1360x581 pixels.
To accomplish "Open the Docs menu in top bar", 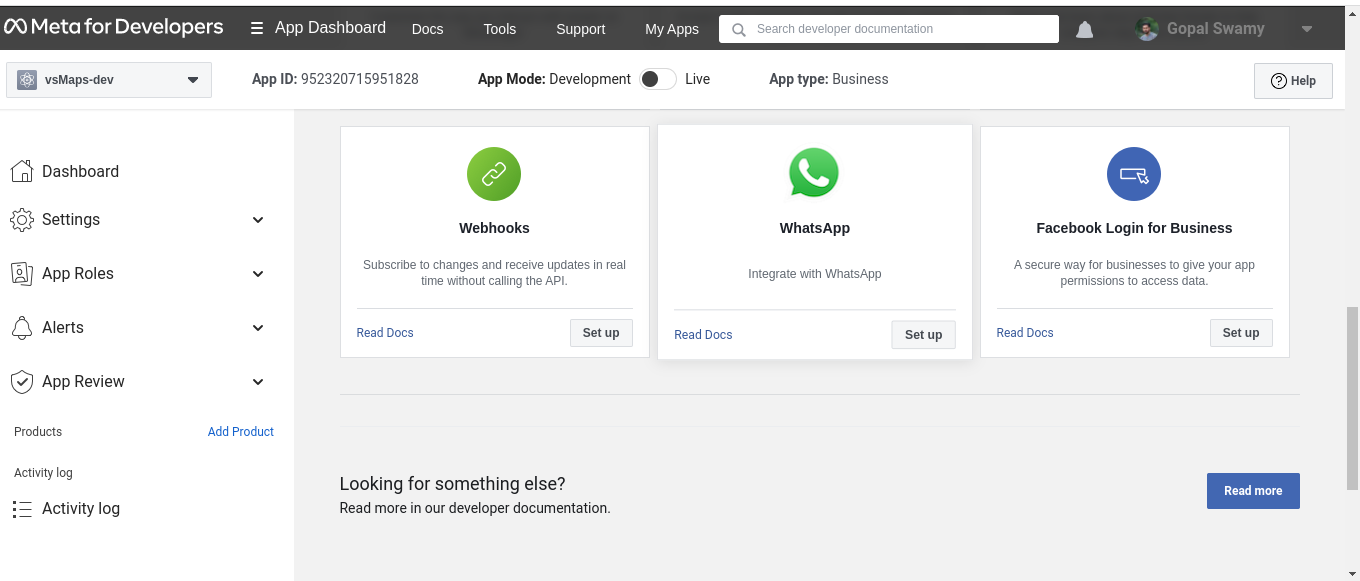I will coord(427,29).
